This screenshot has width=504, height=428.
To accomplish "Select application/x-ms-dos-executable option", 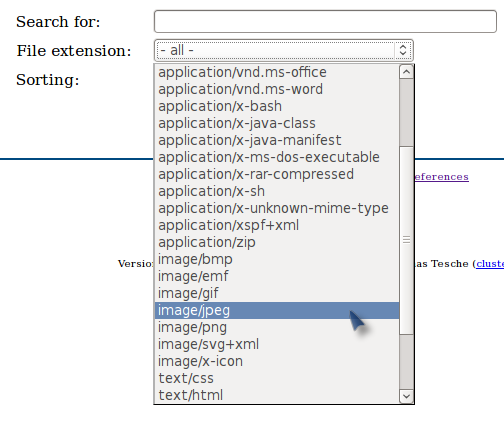I will [x=277, y=157].
